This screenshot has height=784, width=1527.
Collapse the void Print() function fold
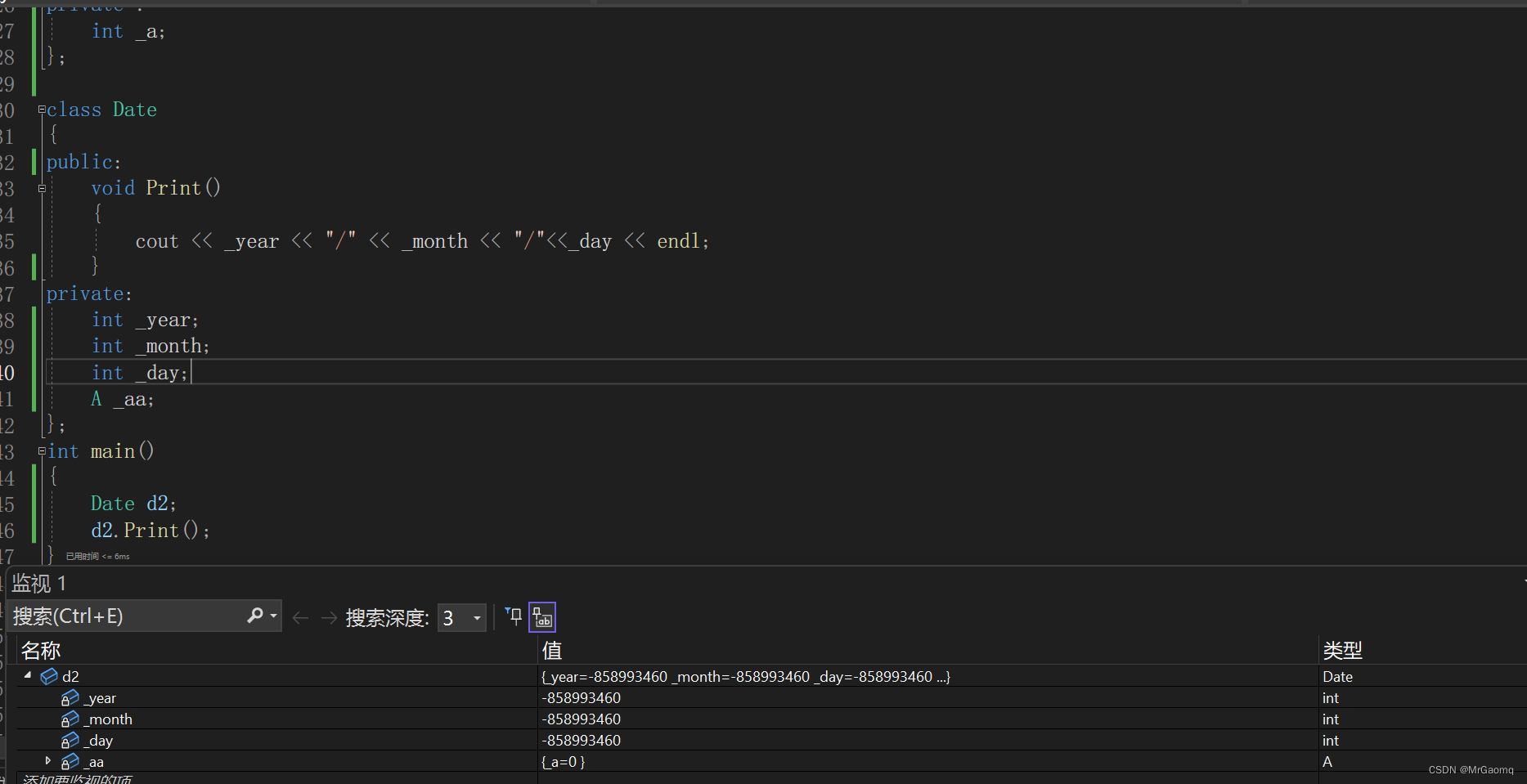tap(42, 188)
